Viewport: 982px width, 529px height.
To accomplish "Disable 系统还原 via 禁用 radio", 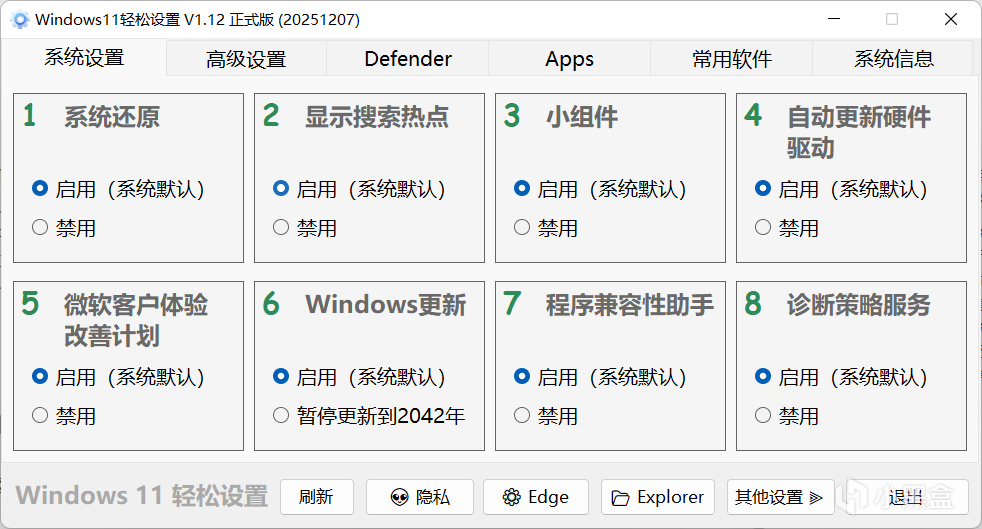I will coord(40,228).
